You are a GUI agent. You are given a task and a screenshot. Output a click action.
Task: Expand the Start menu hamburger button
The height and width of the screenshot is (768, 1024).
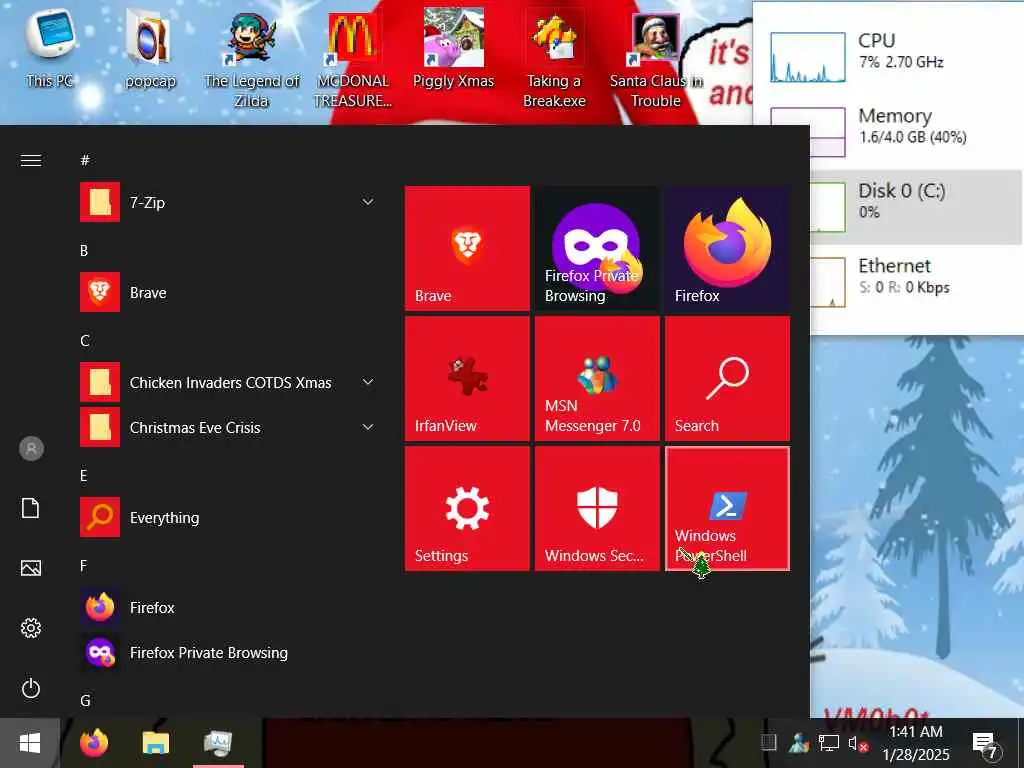point(31,161)
